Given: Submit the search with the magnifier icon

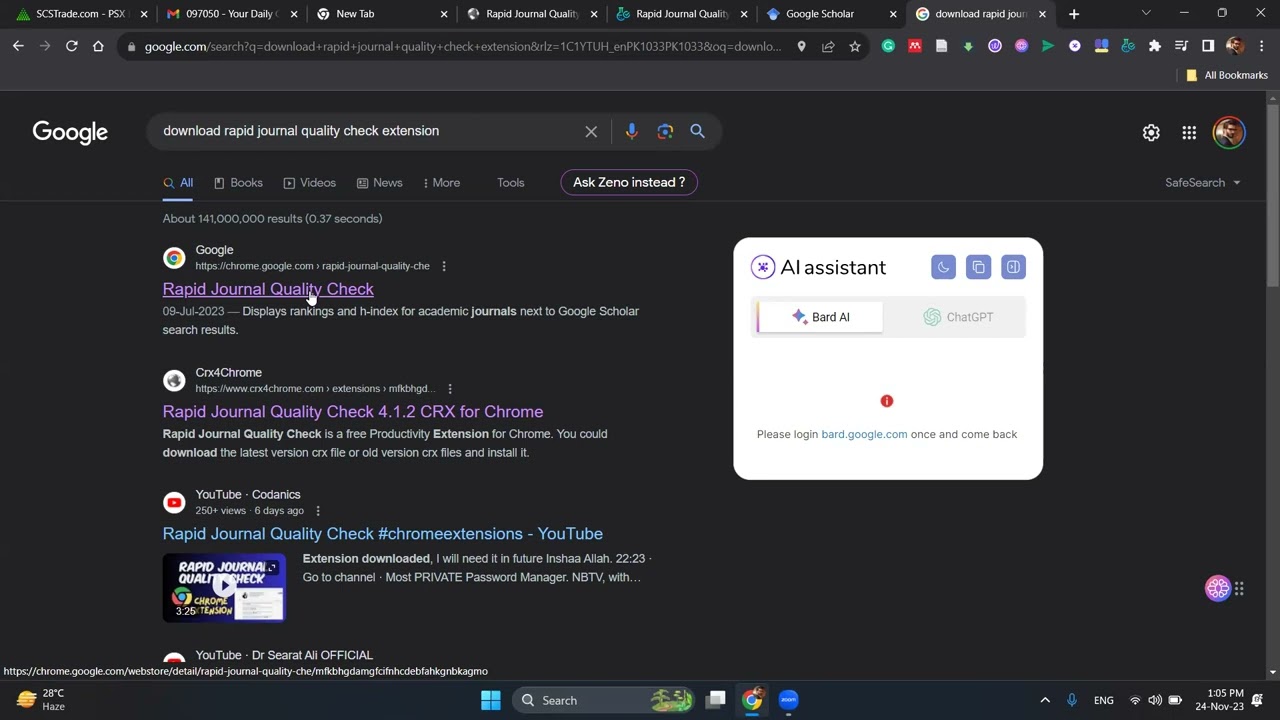Looking at the screenshot, I should pos(698,131).
